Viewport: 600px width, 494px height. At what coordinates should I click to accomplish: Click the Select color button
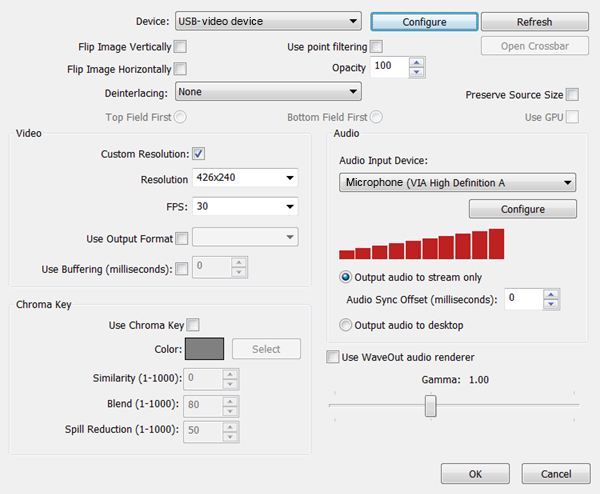[266, 349]
